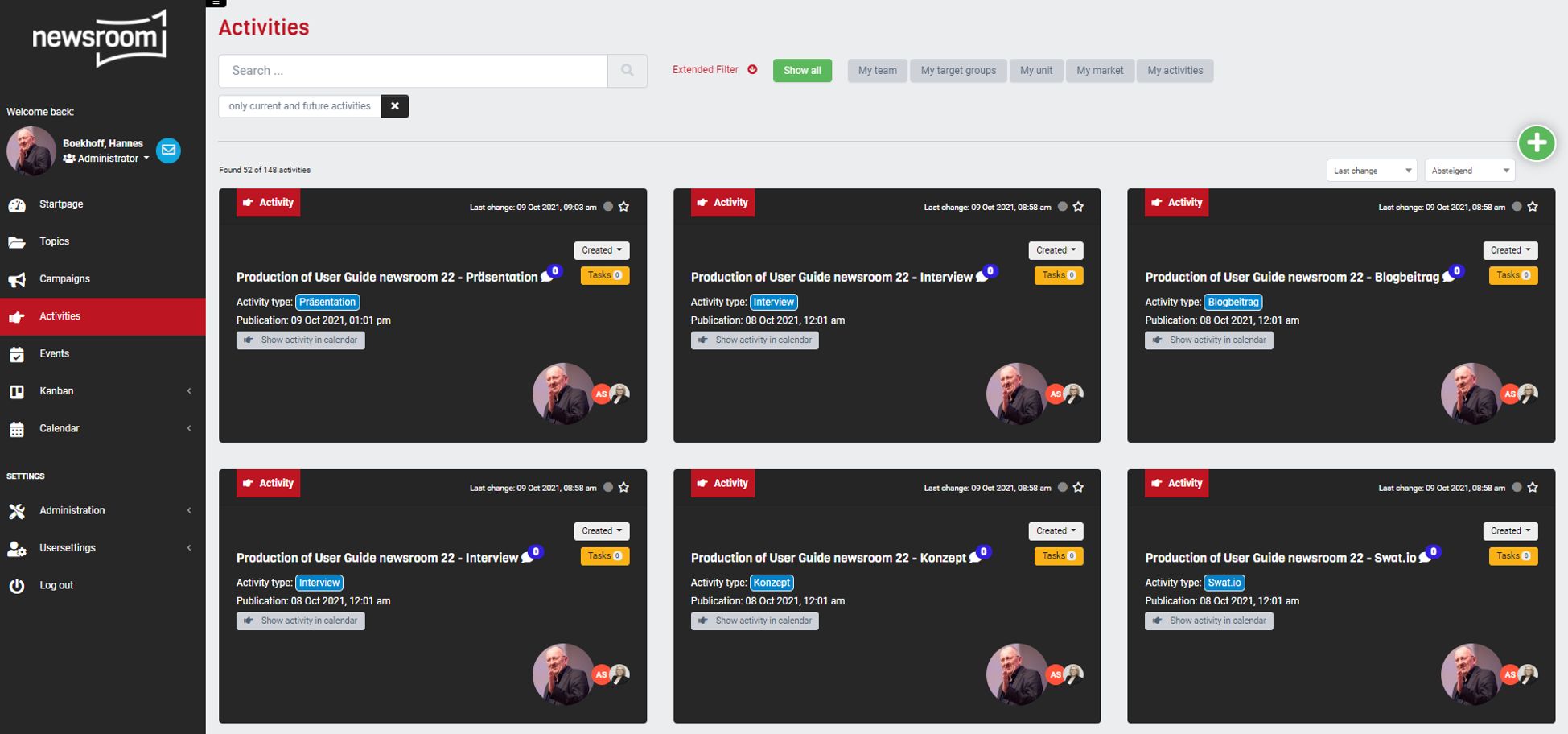
Task: Expand the Administration sidebar submenu
Action: click(103, 510)
